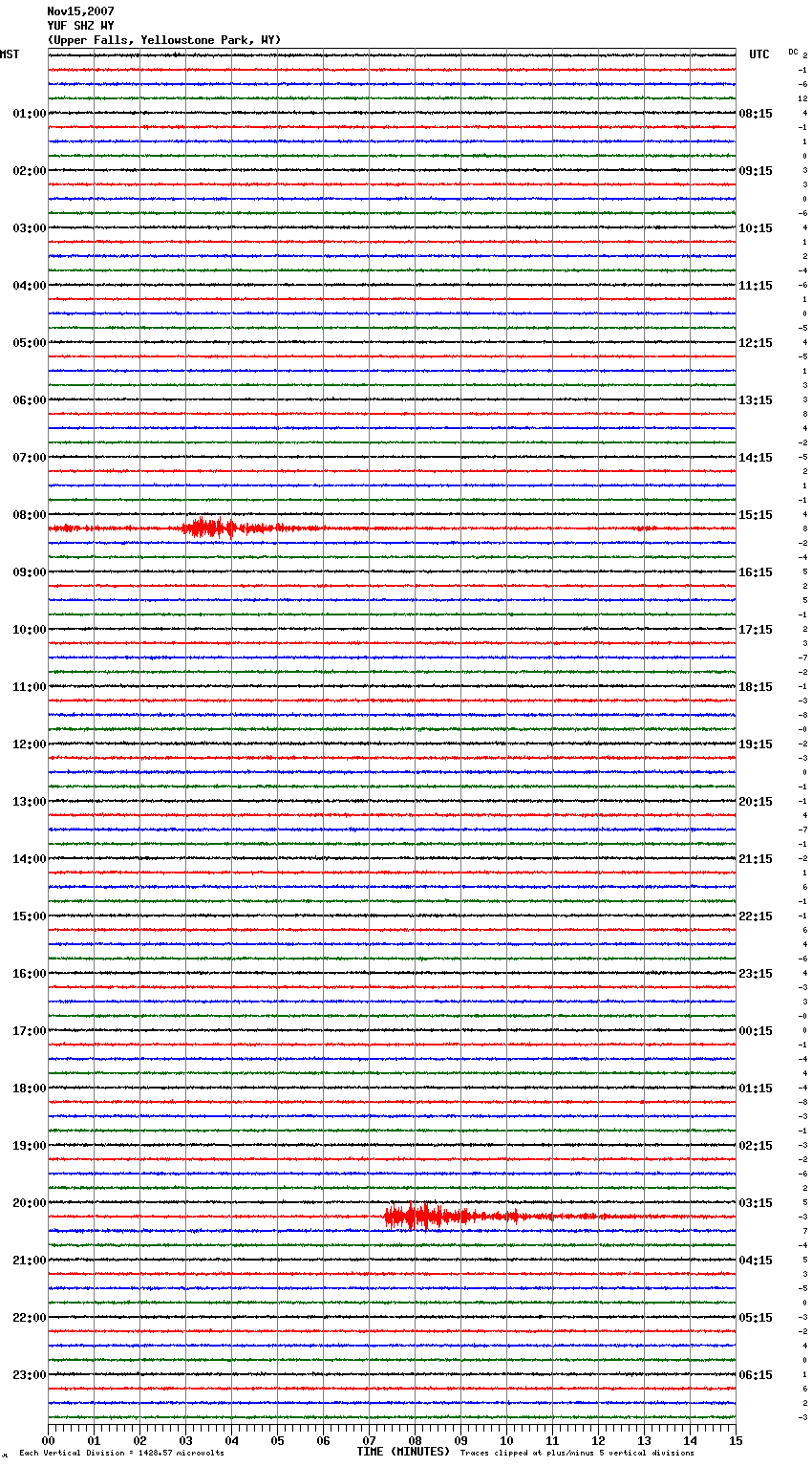
Task: Click the '18:00' MST time label
Action: coord(30,1089)
